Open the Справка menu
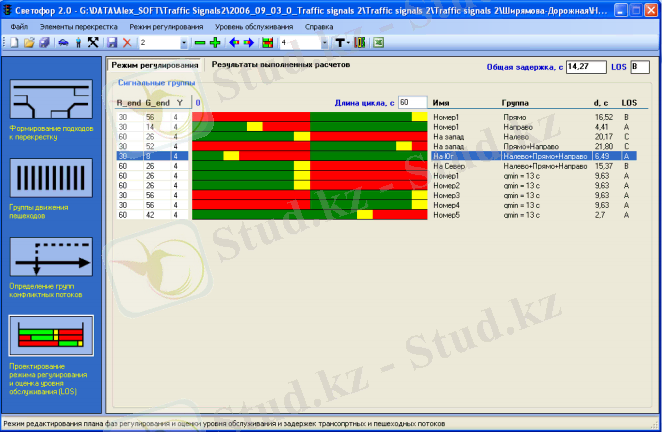Viewport: 662px width, 432px height. click(318, 26)
